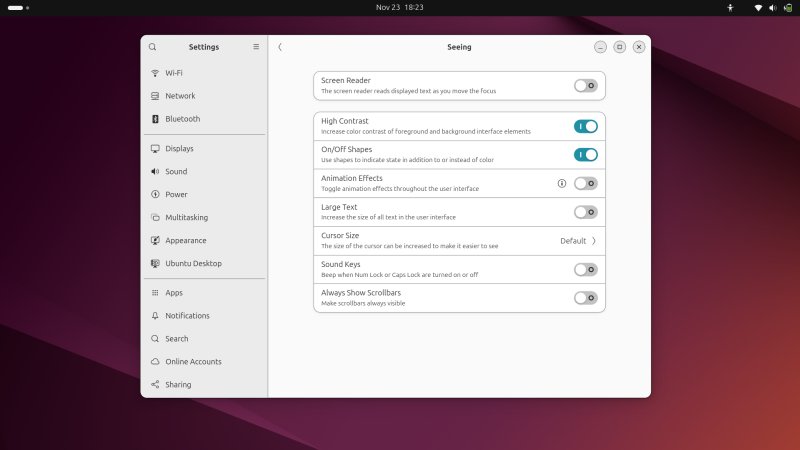Click the Wi-Fi indicator in top bar
The width and height of the screenshot is (800, 450).
click(x=758, y=8)
